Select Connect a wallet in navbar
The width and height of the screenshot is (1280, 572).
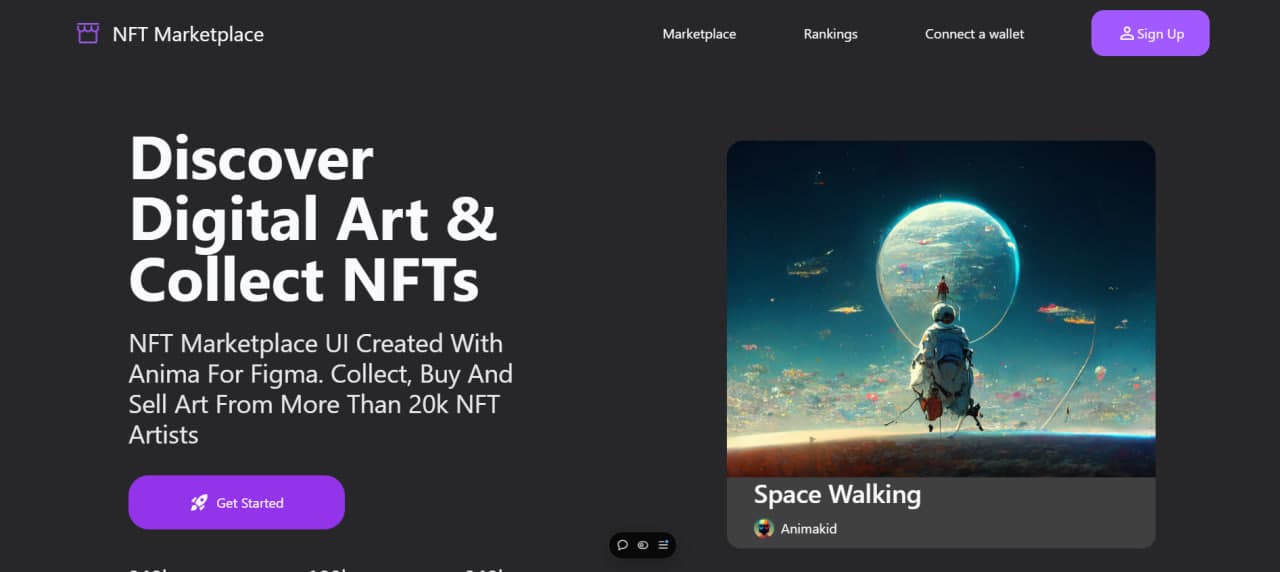(974, 34)
